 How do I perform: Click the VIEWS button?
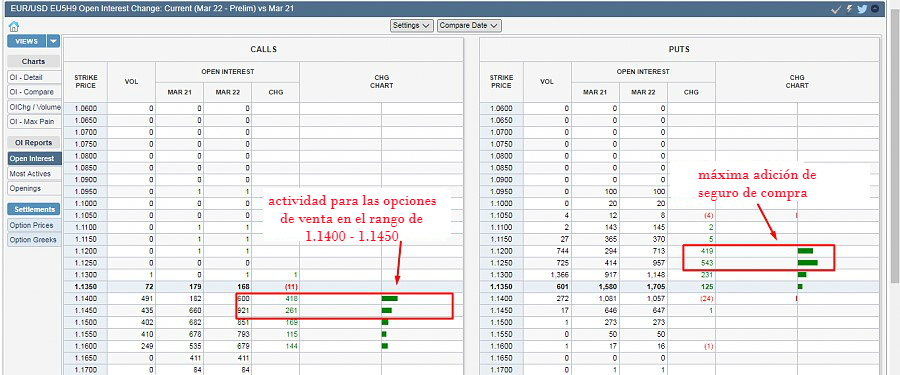[27, 41]
